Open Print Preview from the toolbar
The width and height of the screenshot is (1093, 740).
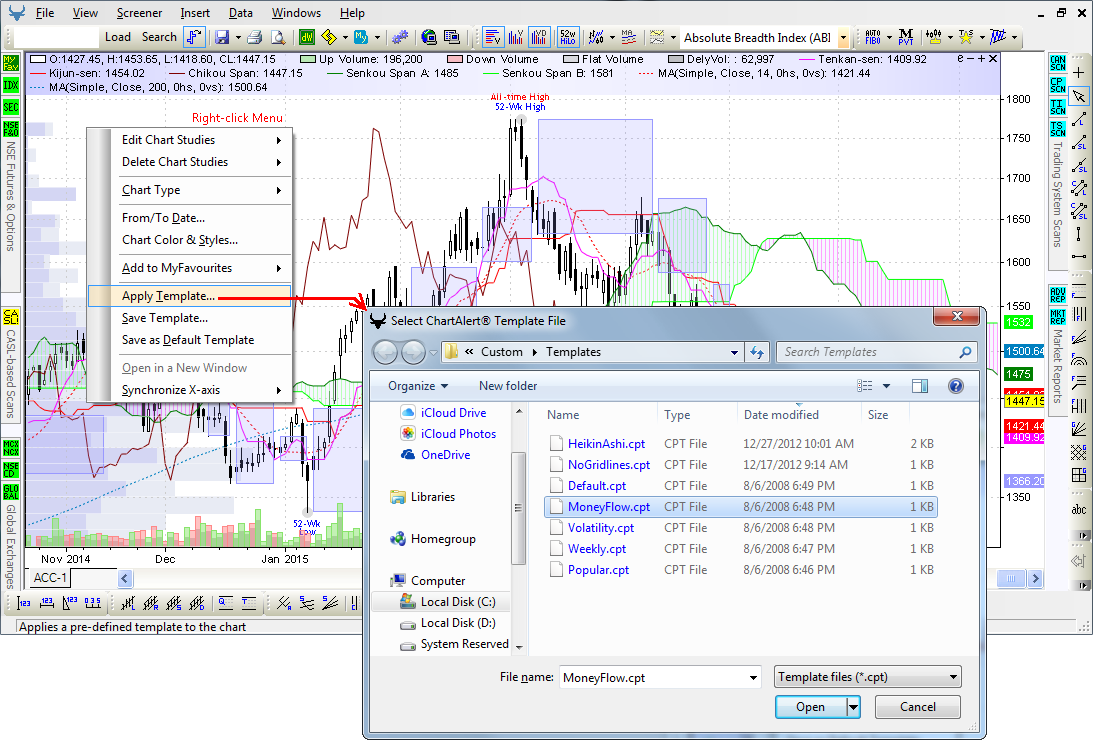(x=278, y=37)
